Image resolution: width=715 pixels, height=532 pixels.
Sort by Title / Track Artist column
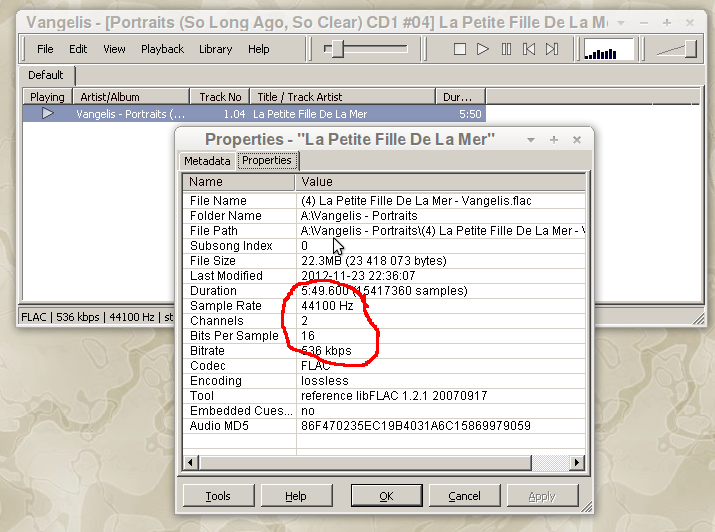point(343,97)
